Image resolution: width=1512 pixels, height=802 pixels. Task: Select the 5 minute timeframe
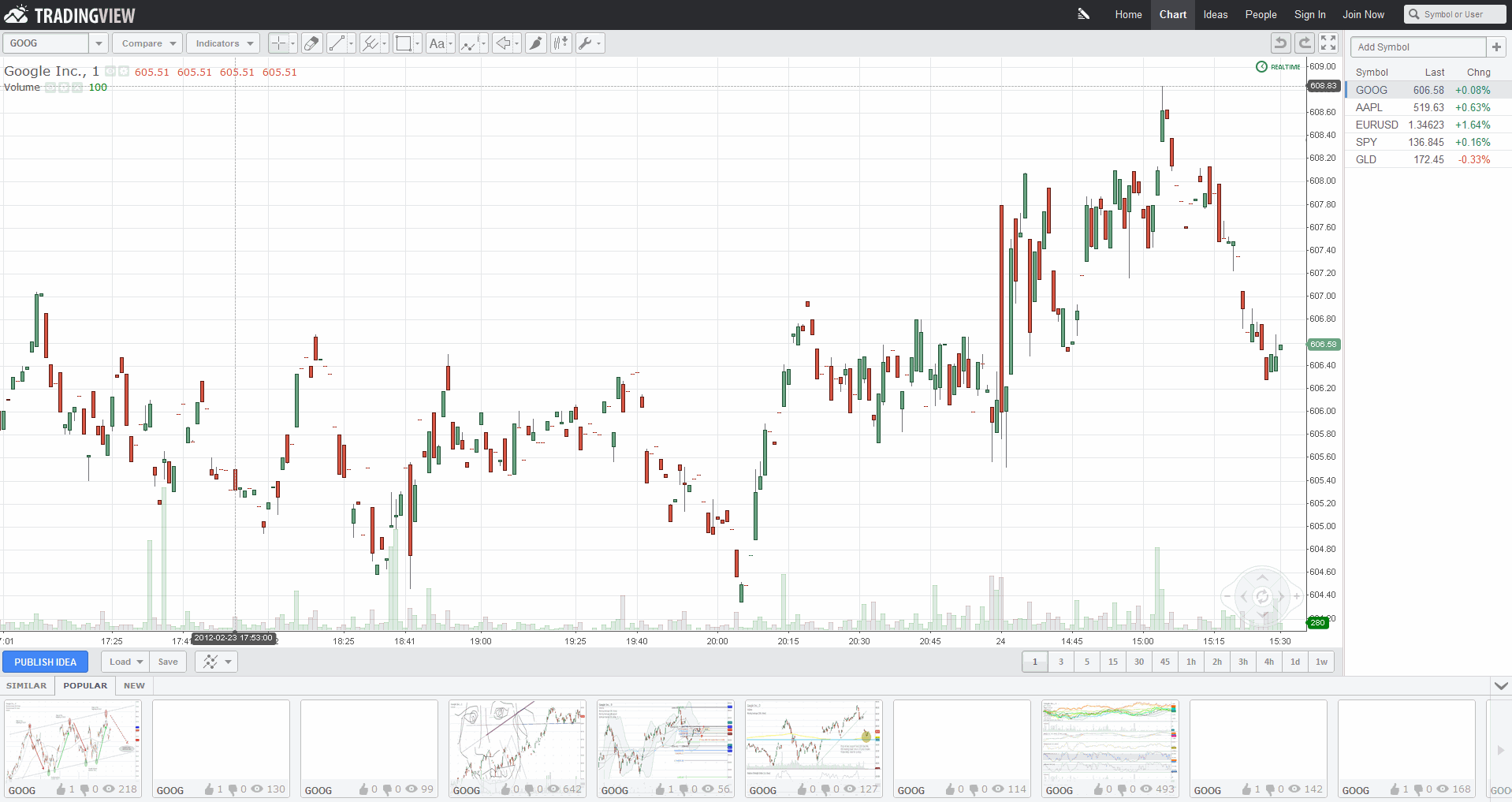click(1087, 662)
